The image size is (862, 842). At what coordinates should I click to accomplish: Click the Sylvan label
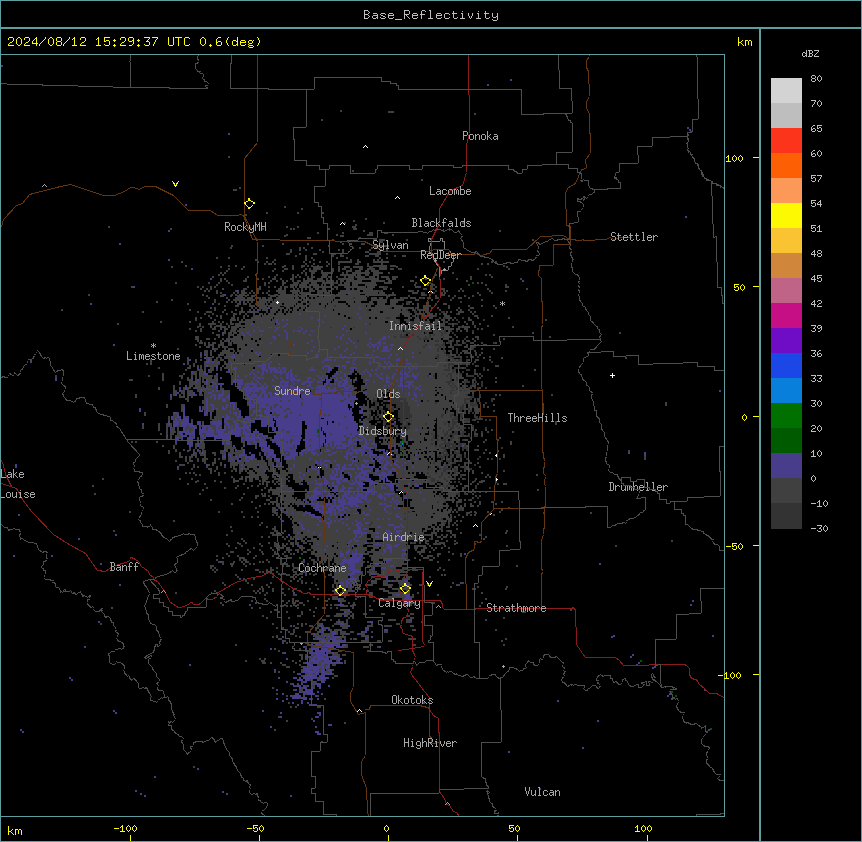click(390, 245)
